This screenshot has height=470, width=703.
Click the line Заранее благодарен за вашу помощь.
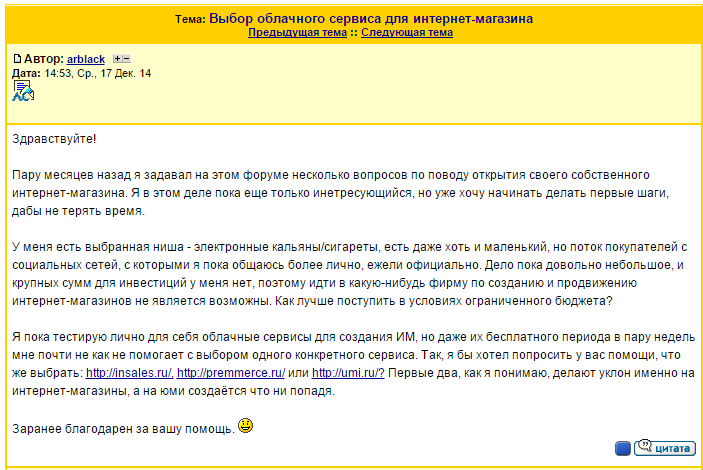[123, 429]
